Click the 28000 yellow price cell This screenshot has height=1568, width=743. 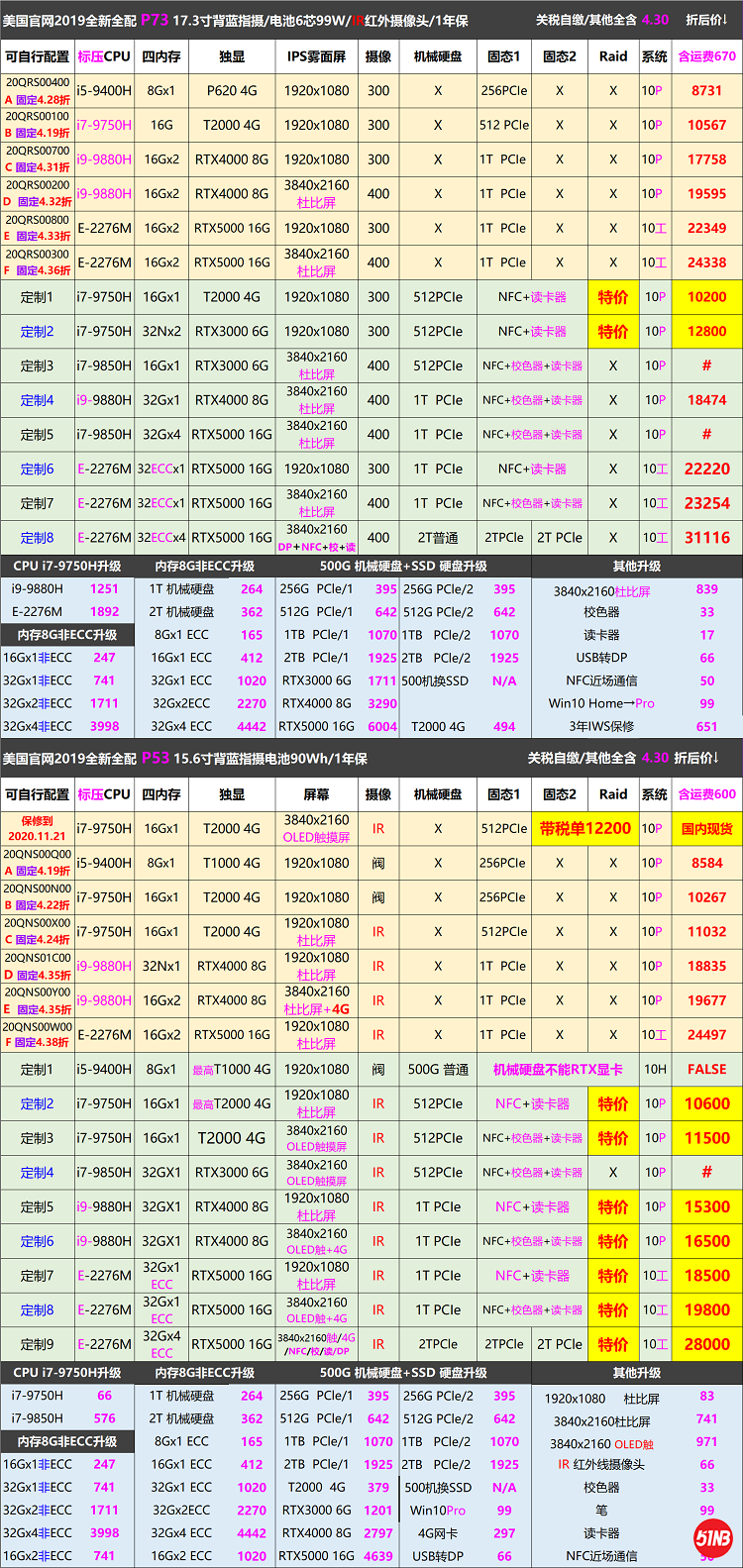coord(706,1344)
